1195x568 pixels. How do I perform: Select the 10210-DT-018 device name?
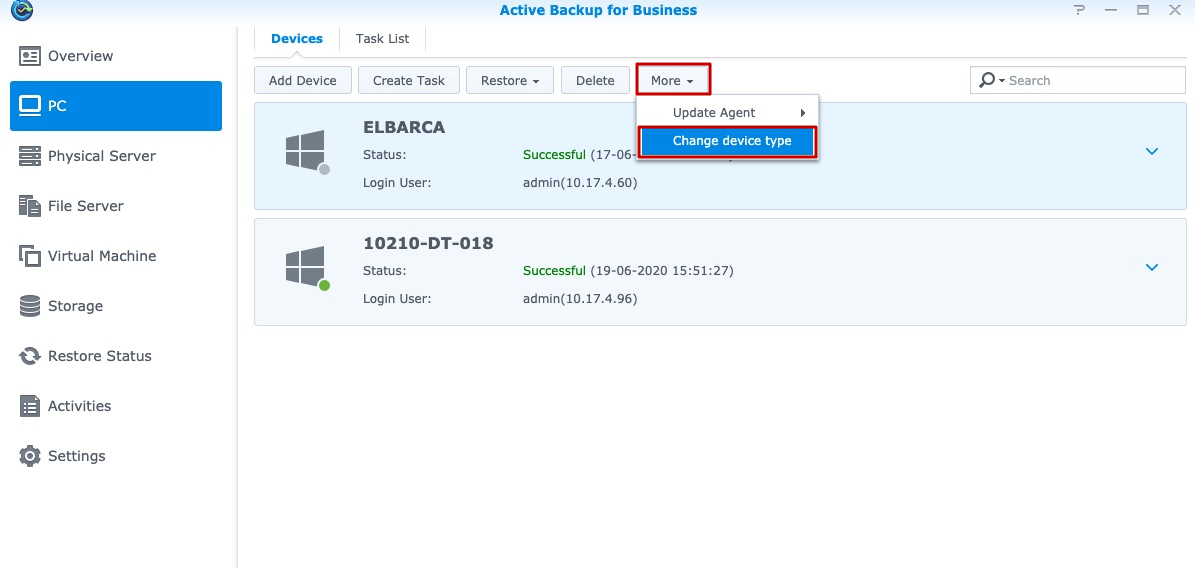(428, 243)
